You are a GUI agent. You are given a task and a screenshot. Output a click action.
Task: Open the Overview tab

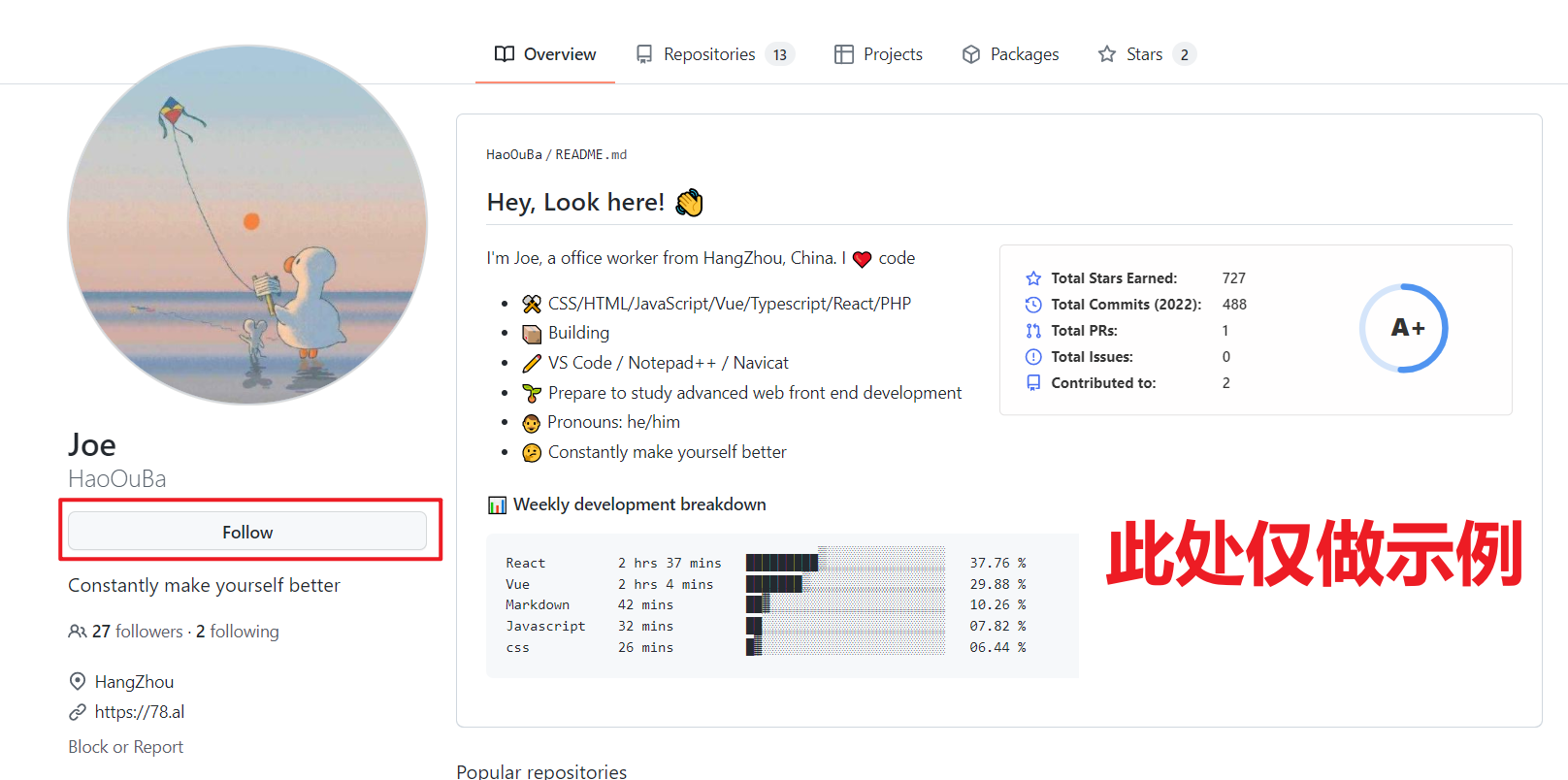point(545,54)
